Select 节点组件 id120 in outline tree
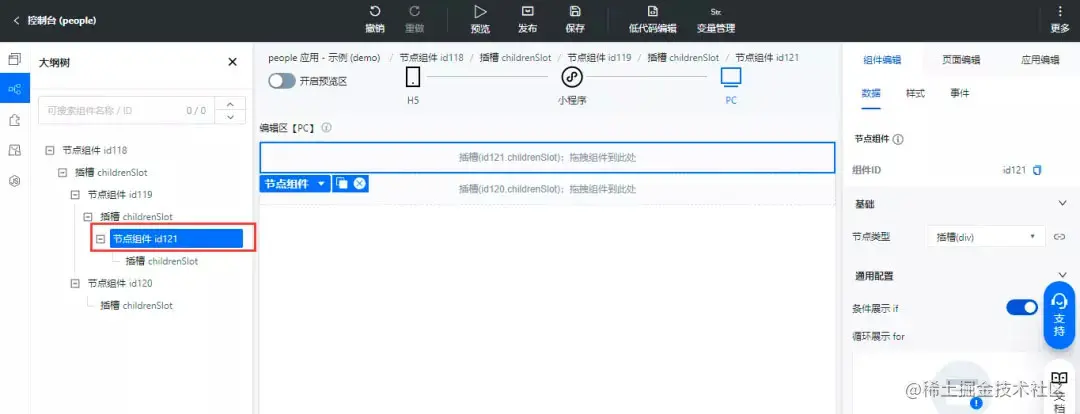The height and width of the screenshot is (414, 1080). click(120, 283)
